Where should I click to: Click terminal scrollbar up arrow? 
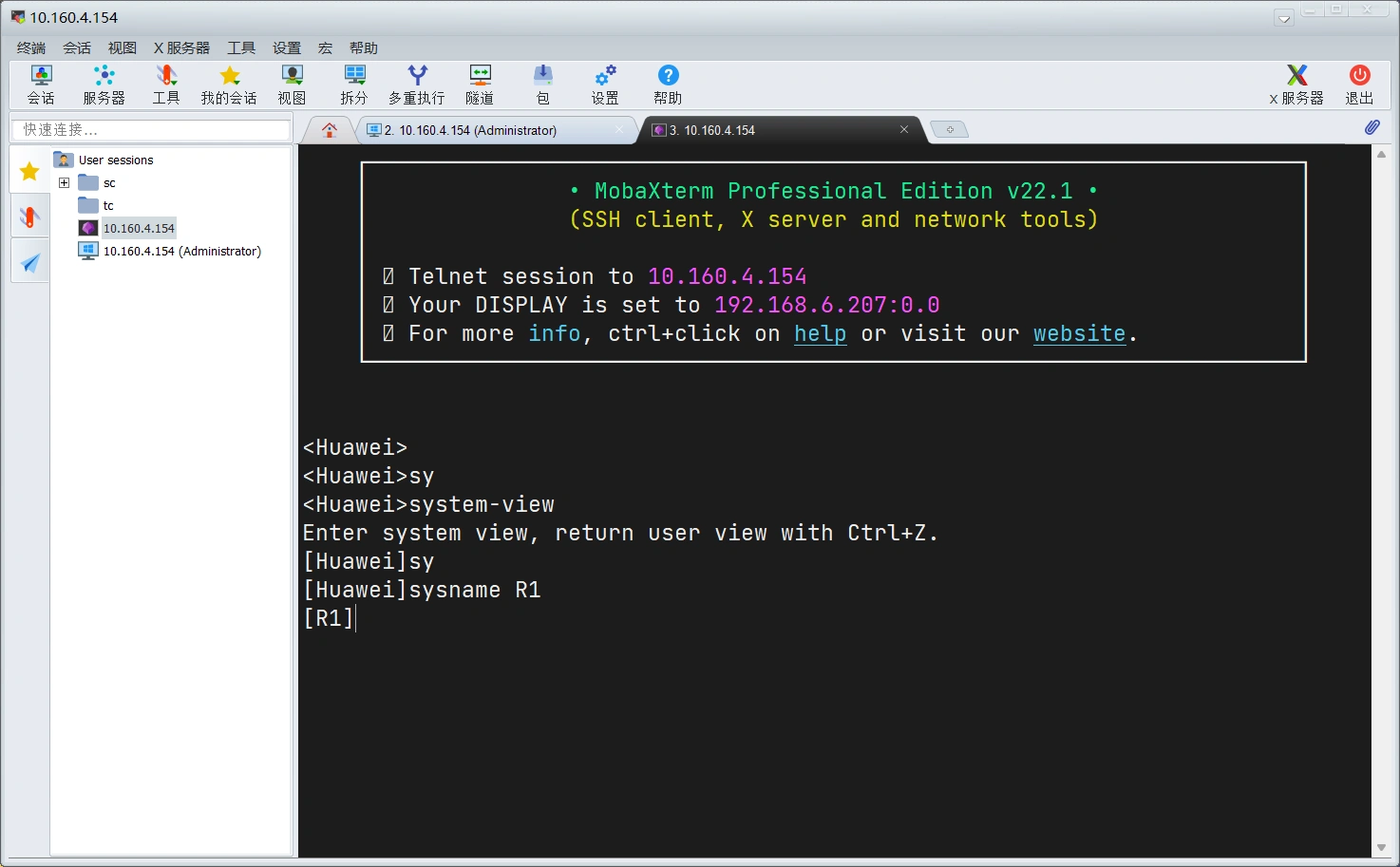[1381, 154]
